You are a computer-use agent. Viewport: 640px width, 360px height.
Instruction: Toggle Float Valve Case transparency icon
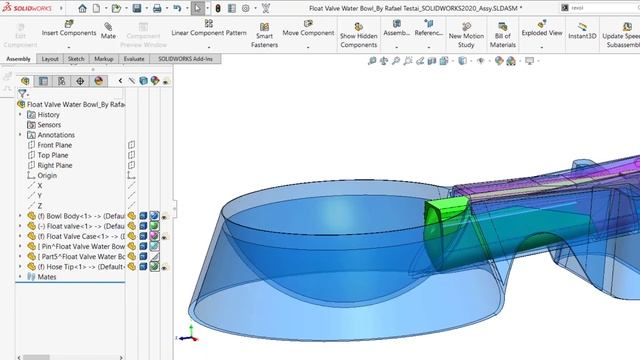pyautogui.click(x=165, y=236)
